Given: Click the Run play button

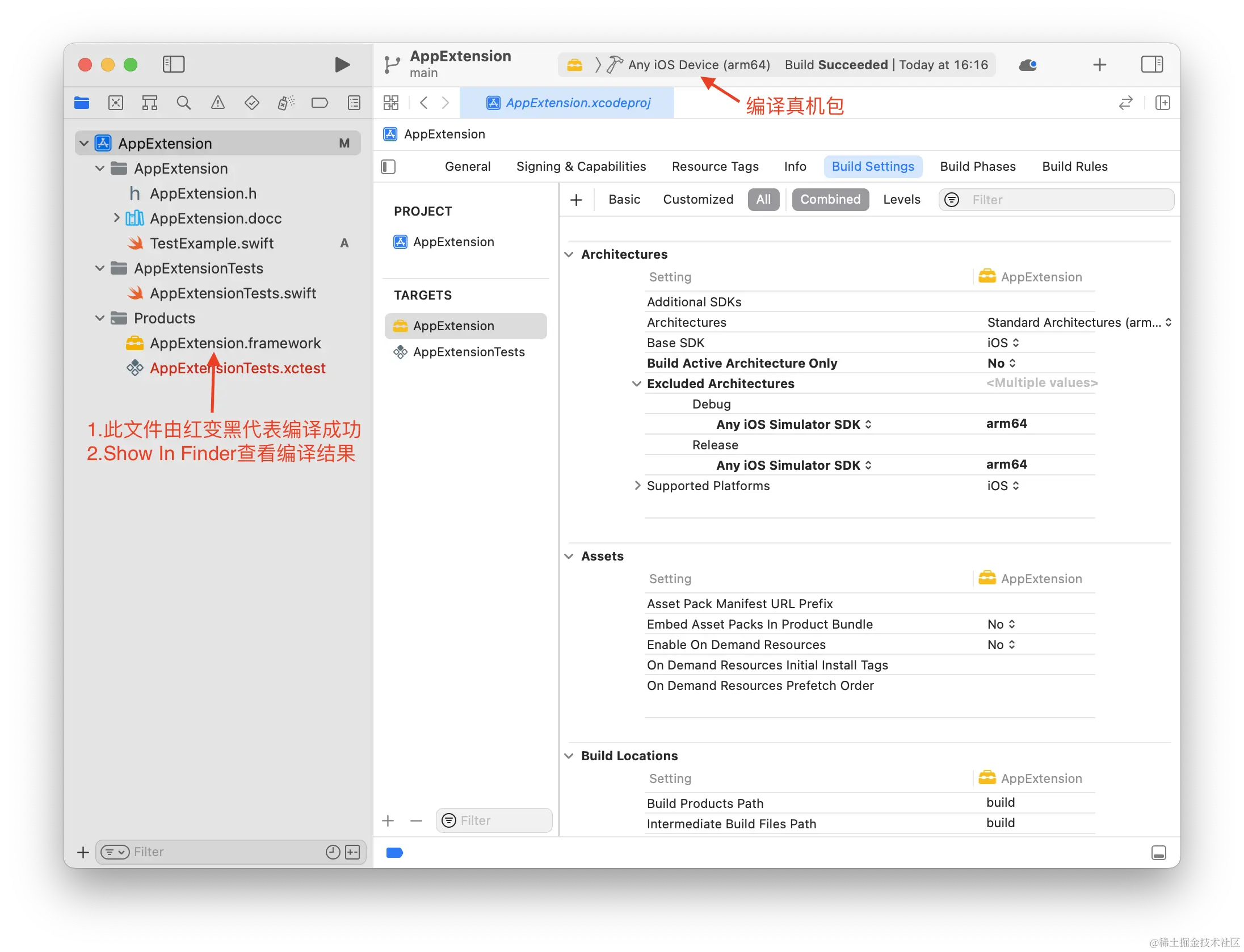Looking at the screenshot, I should tap(342, 65).
